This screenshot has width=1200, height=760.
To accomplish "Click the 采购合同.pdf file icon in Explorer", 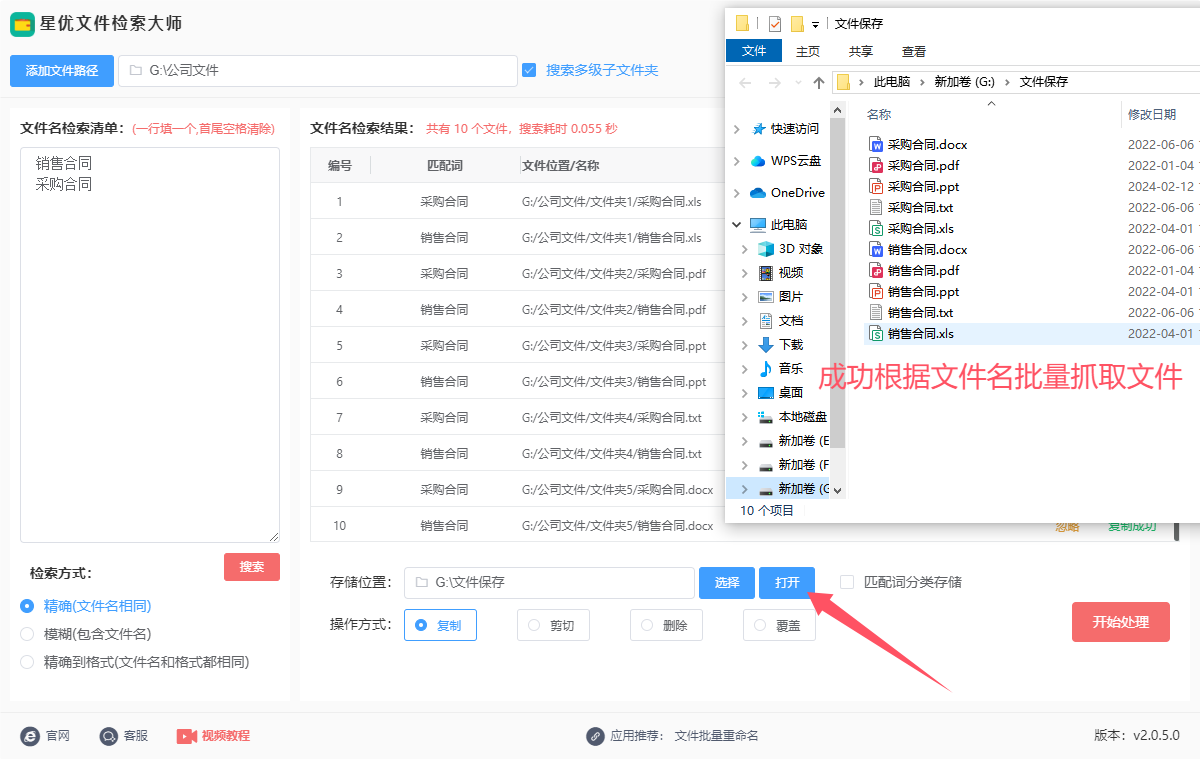I will (877, 166).
